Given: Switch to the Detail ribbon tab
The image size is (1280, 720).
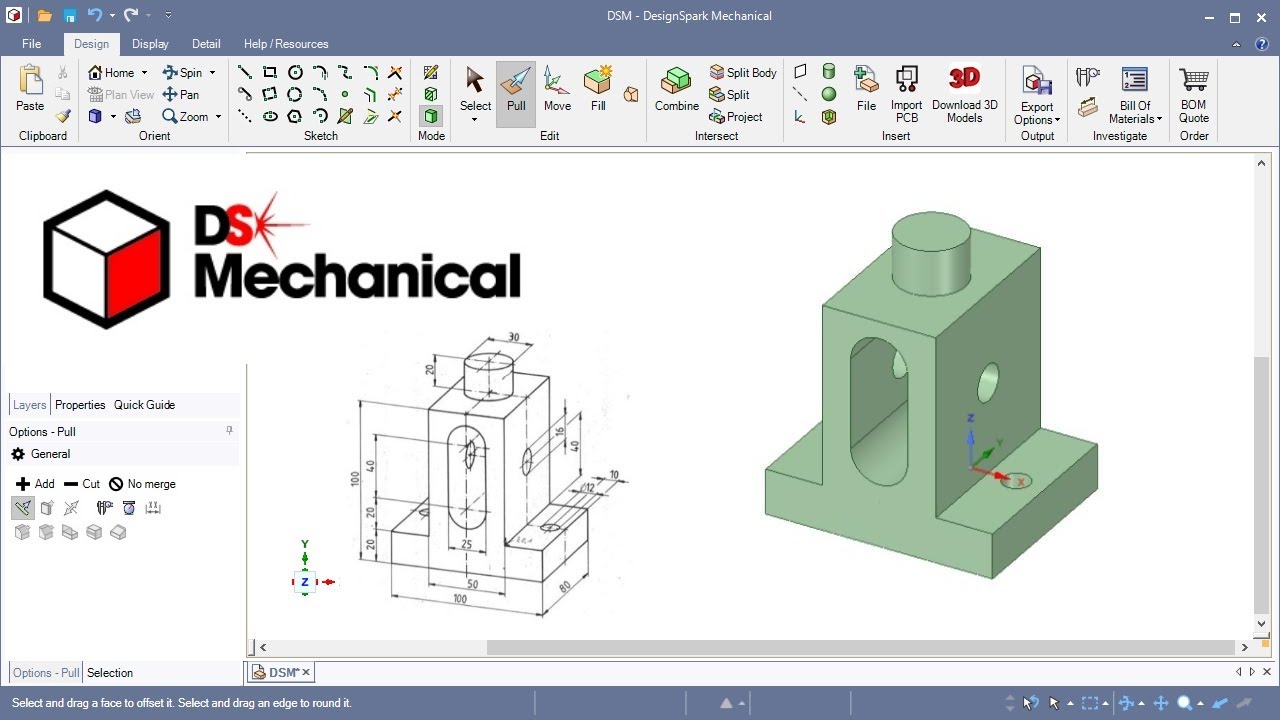Looking at the screenshot, I should coord(206,44).
